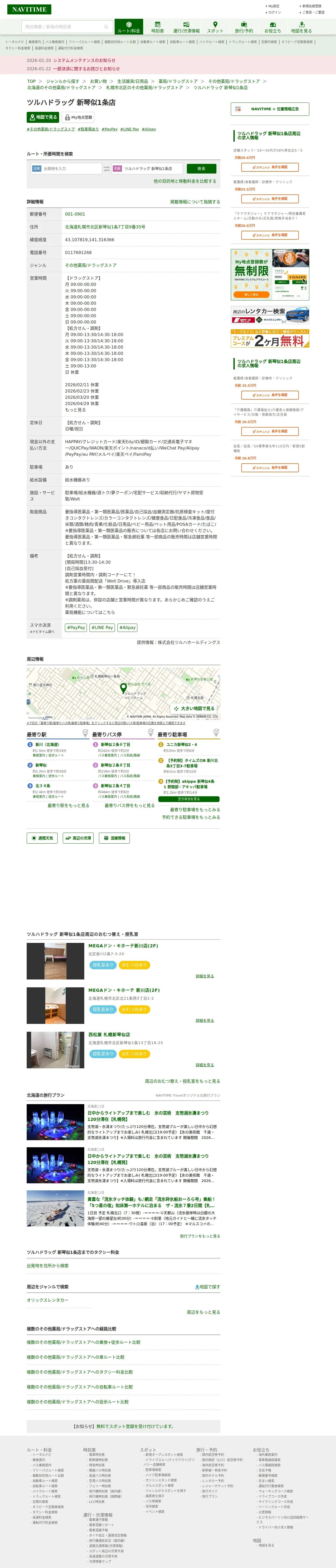This screenshot has height=1568, width=336.
Task: Click the 週間天気 weather button
Action: pos(42,838)
